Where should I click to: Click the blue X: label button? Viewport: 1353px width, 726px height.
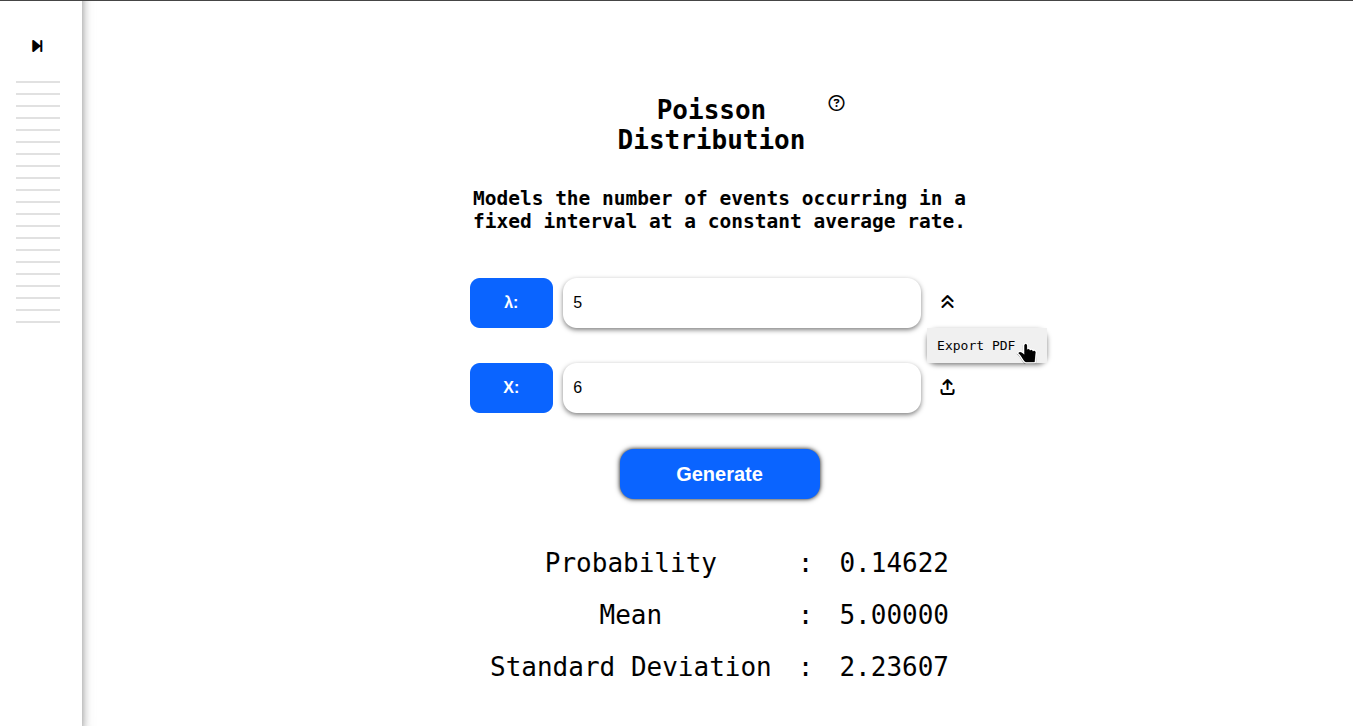(511, 388)
